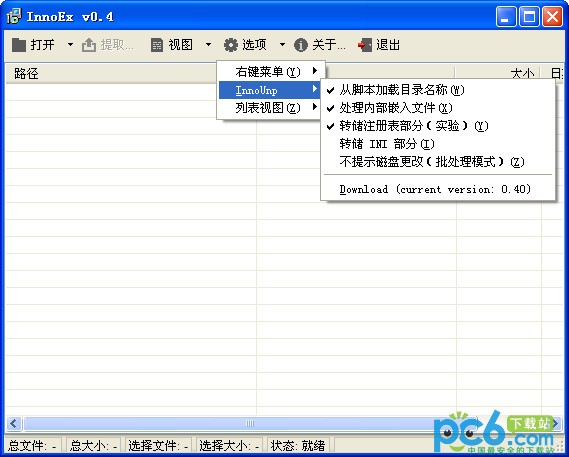Toggle 处理内部嵌入文件 (X) option

coord(438,108)
